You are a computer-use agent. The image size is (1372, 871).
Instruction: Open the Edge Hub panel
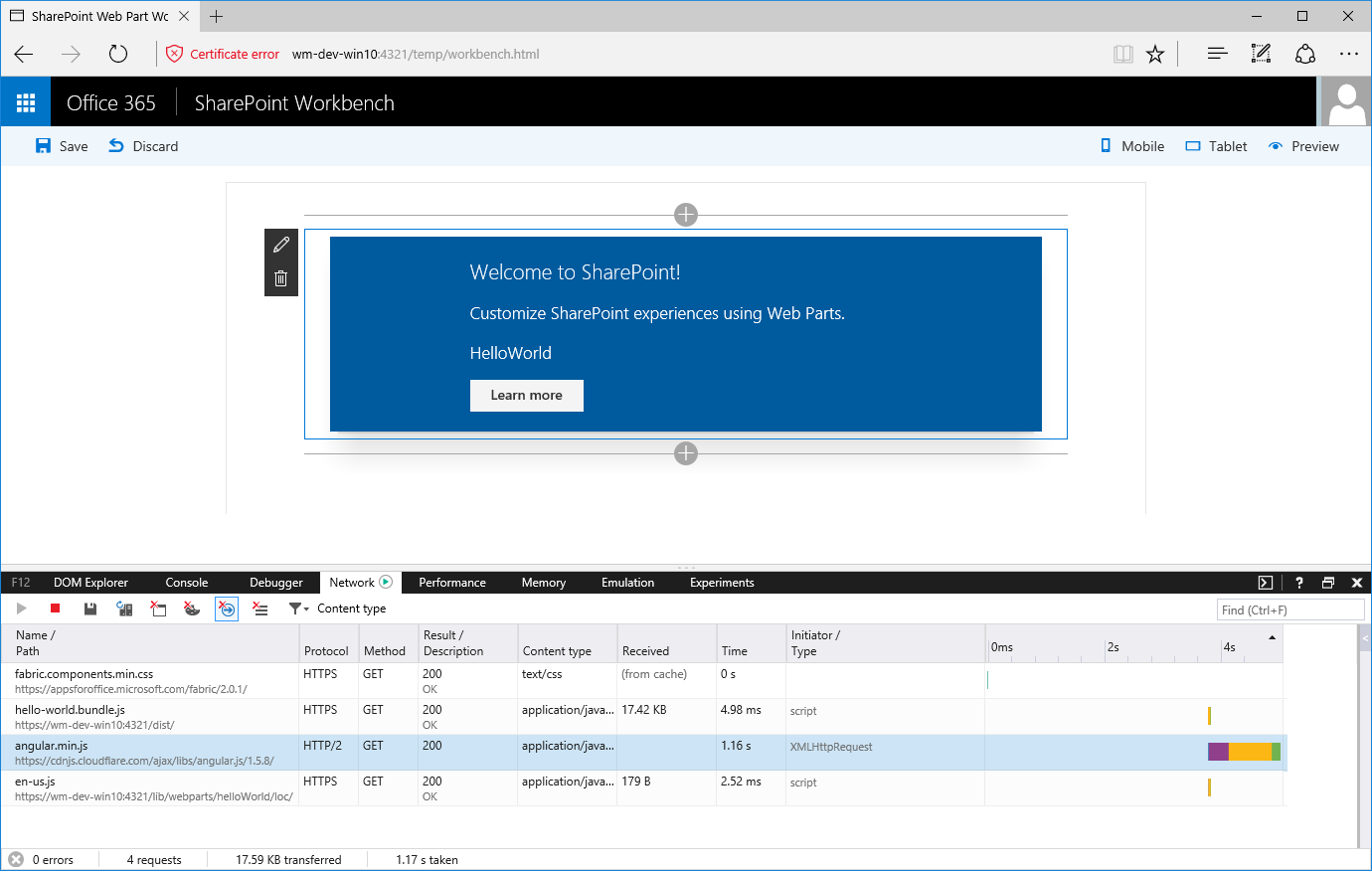tap(1217, 54)
